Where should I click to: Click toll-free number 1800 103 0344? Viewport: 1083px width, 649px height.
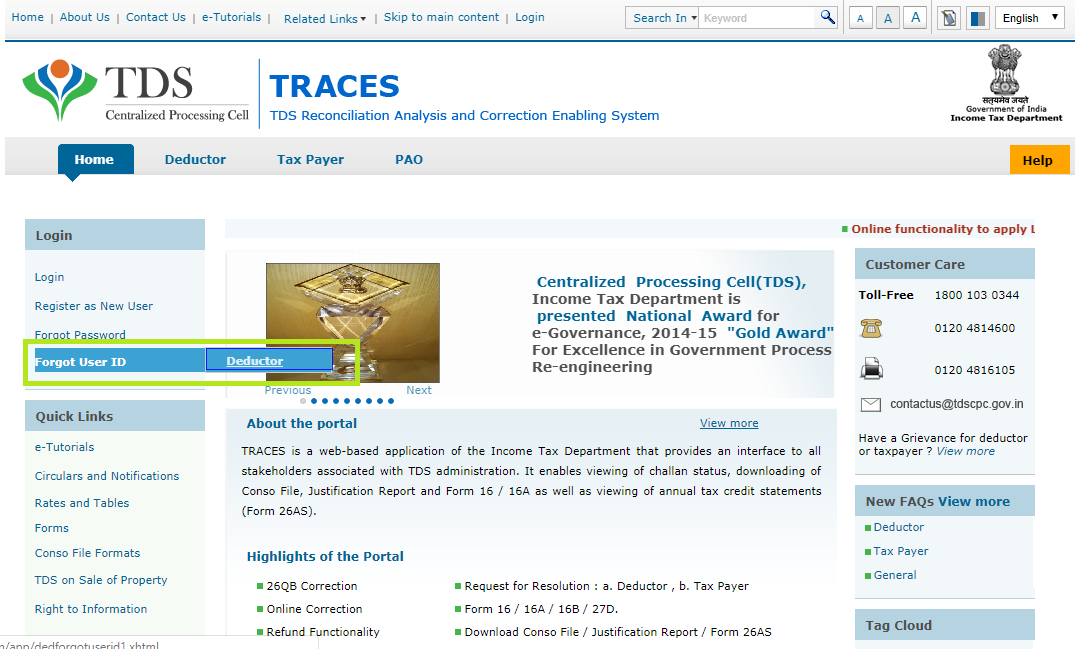(977, 295)
